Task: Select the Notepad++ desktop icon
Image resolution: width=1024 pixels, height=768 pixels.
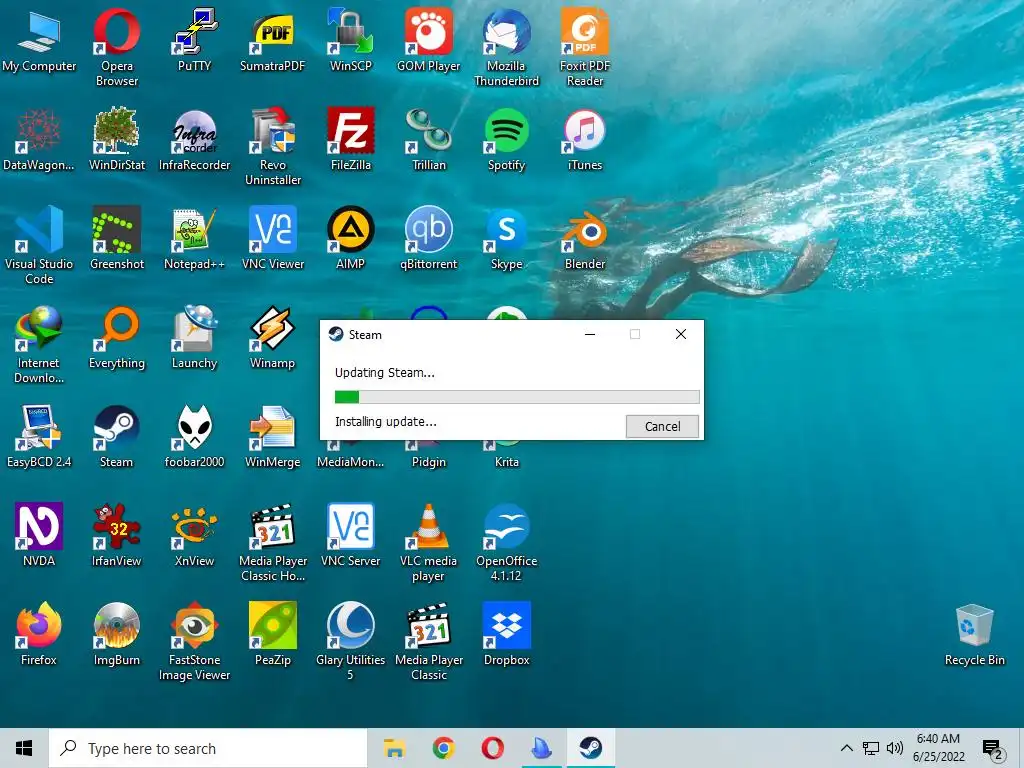Action: click(195, 238)
